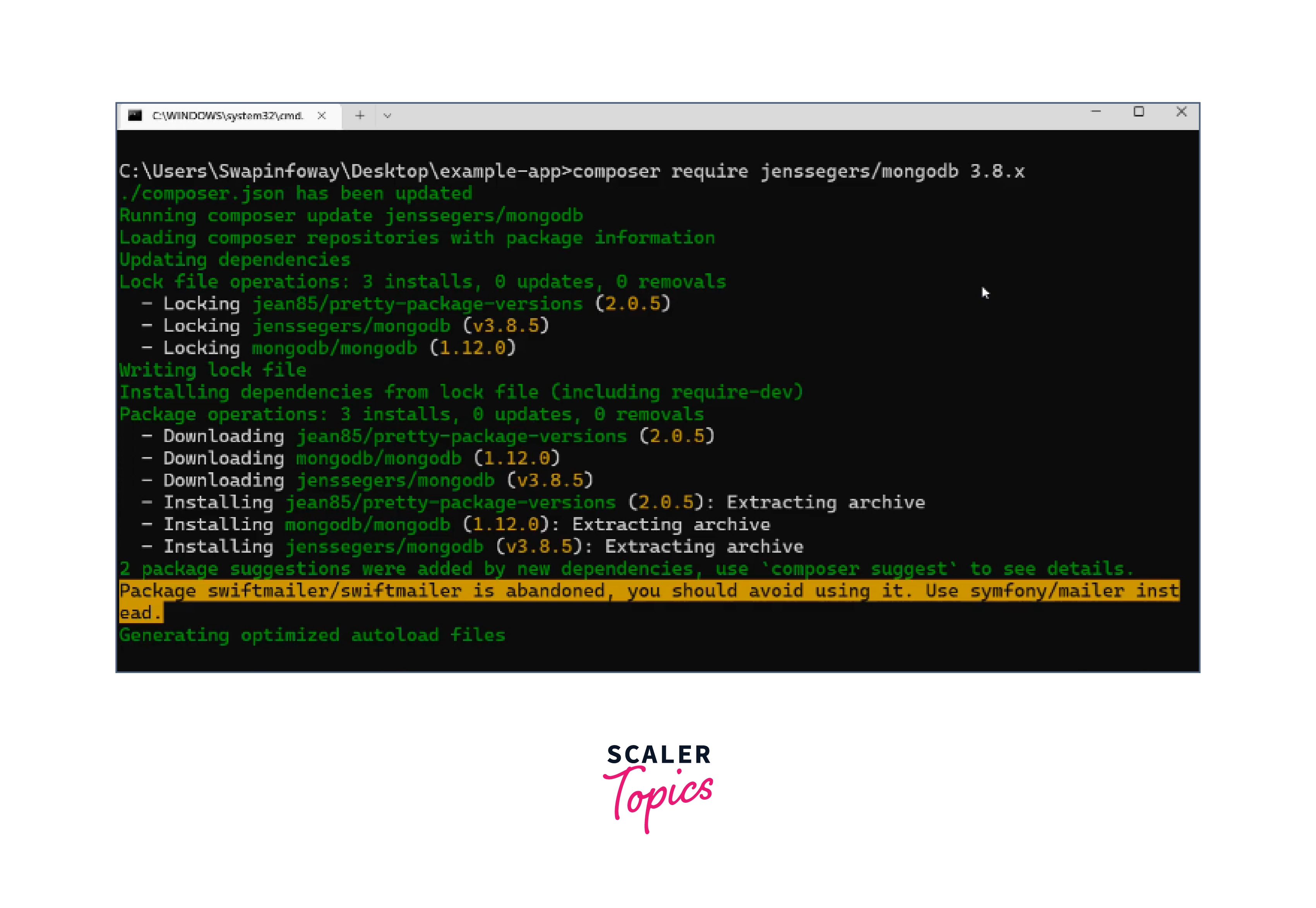Click './composer.json has been updated' line

coord(296,194)
